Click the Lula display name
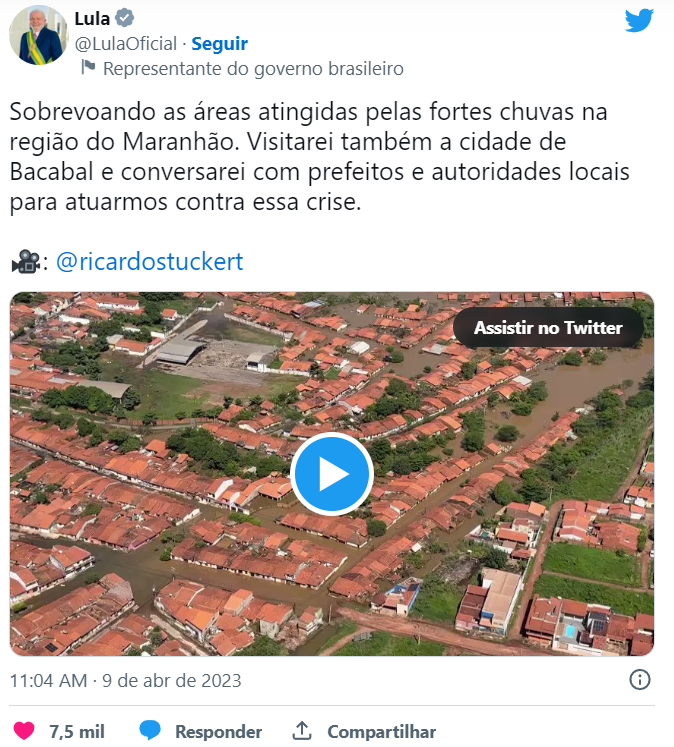This screenshot has height=747, width=674. pos(92,19)
